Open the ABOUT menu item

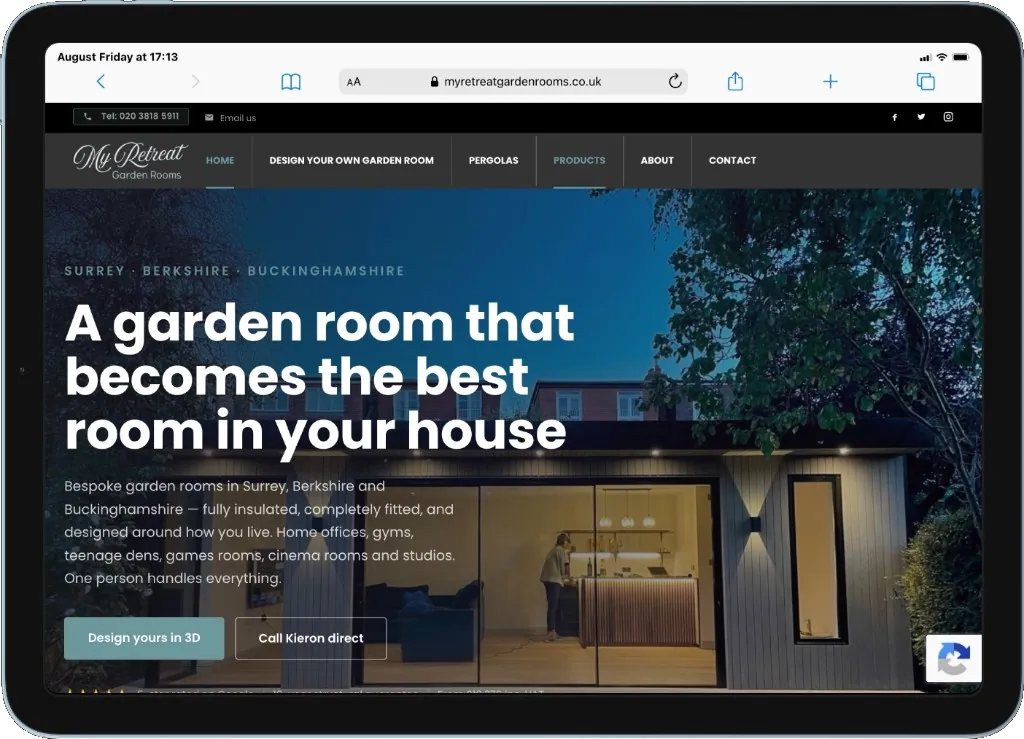[x=657, y=161]
